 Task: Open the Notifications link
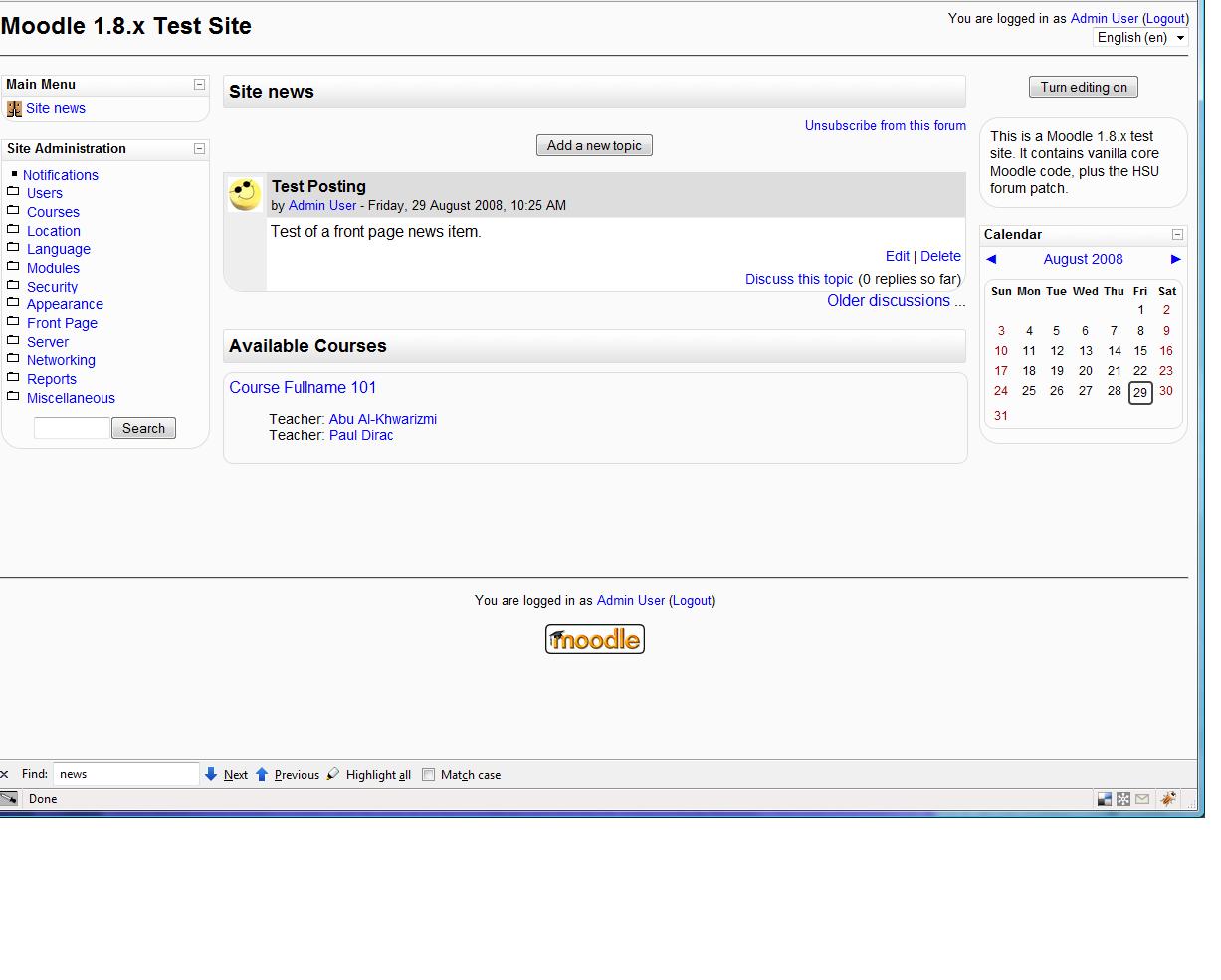61,175
